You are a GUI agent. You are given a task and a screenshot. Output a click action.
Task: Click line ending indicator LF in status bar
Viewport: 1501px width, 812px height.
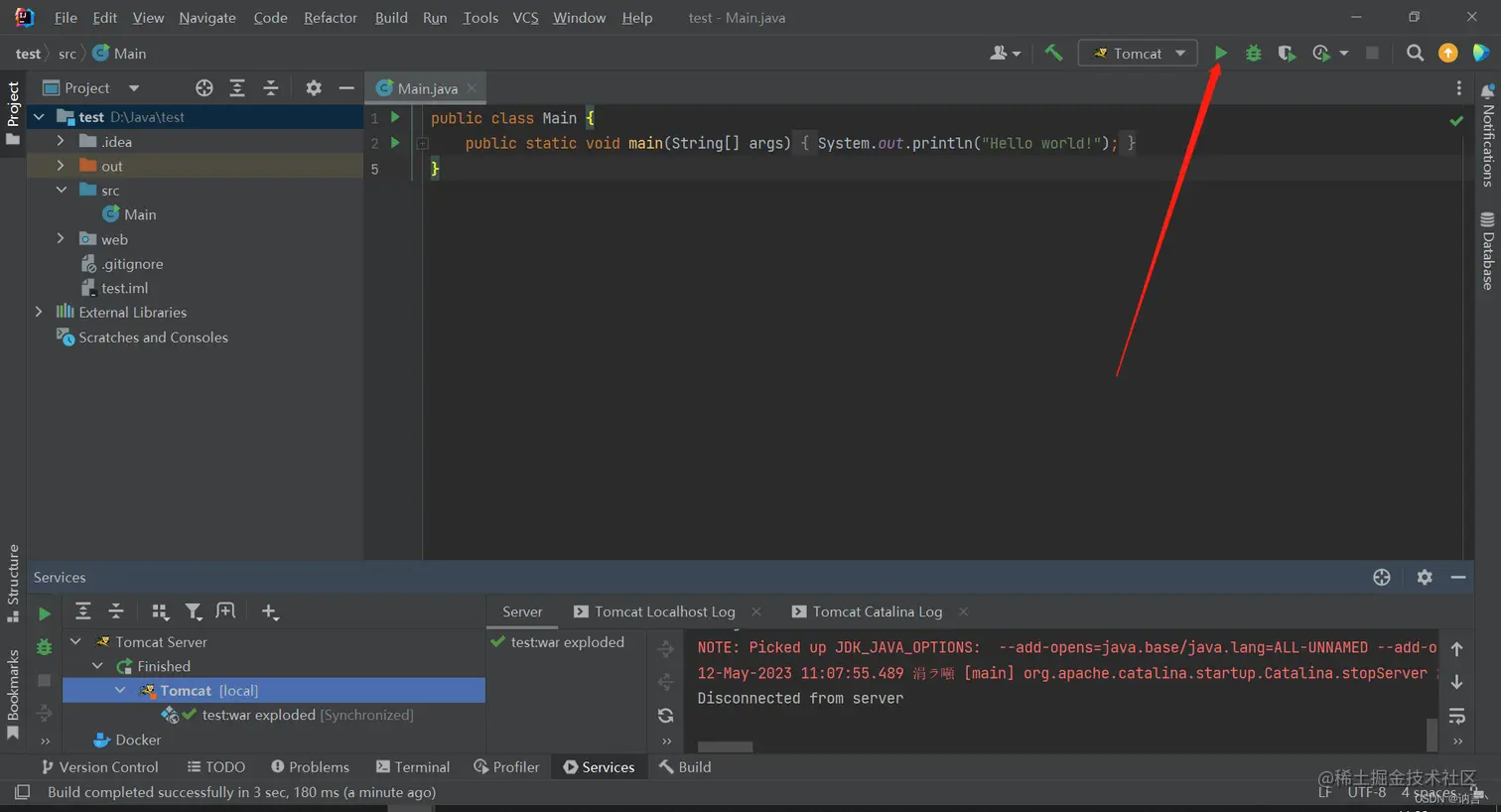pos(1324,792)
